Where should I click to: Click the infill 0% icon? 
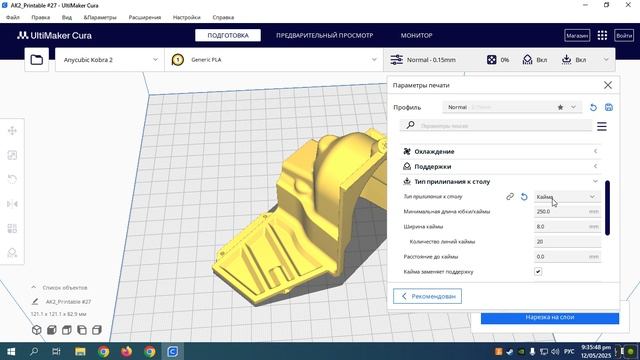491,60
